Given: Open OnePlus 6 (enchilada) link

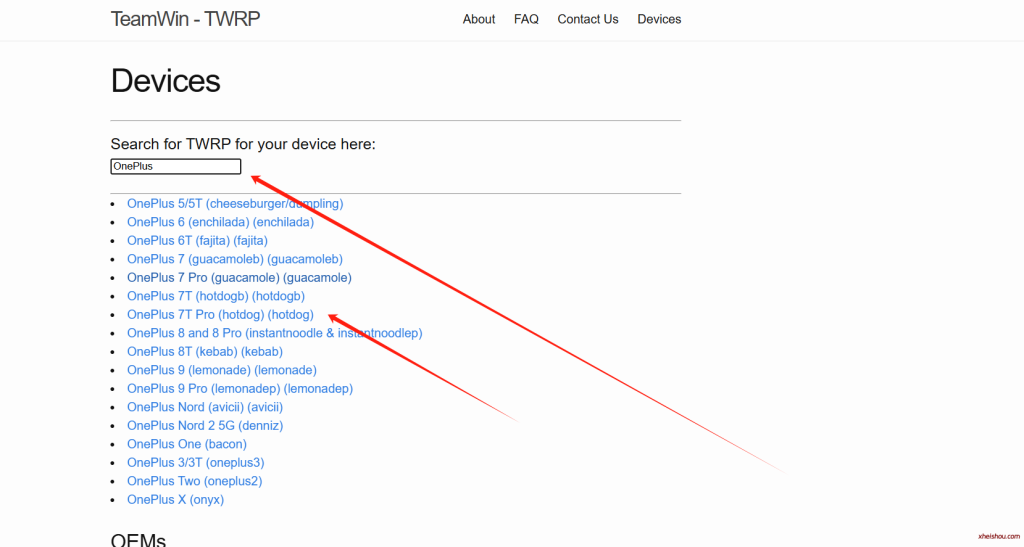Looking at the screenshot, I should [220, 222].
